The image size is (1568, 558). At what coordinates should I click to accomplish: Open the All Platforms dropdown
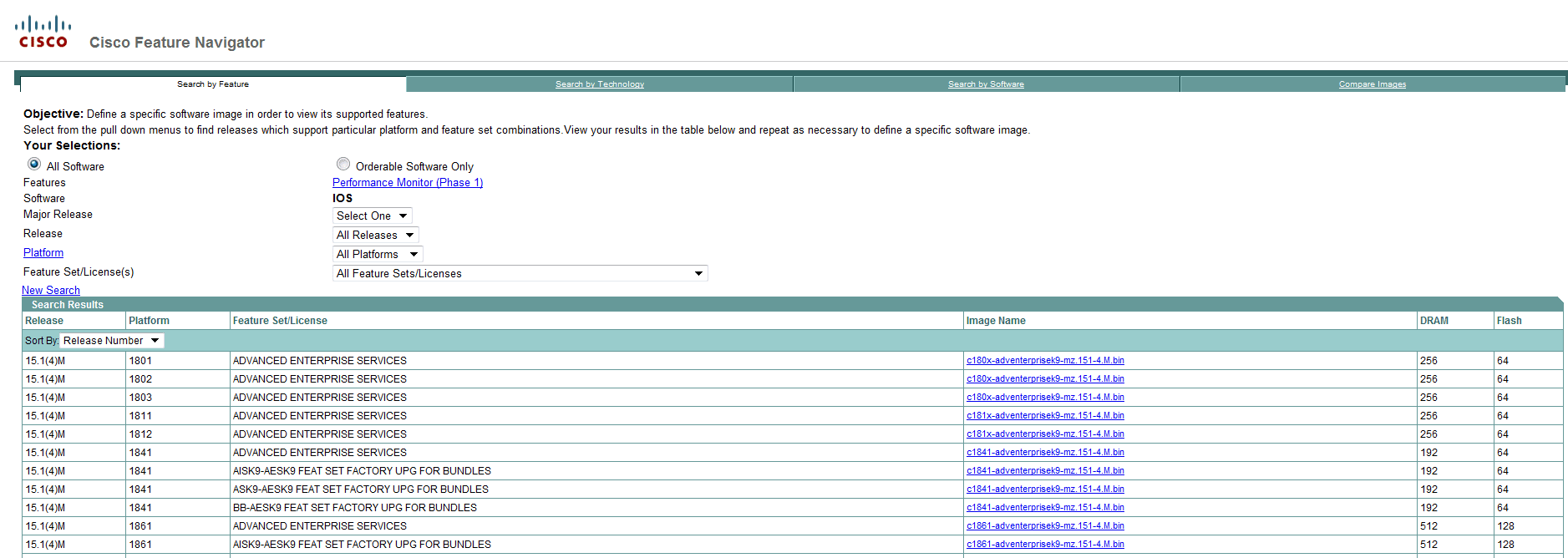[x=378, y=254]
